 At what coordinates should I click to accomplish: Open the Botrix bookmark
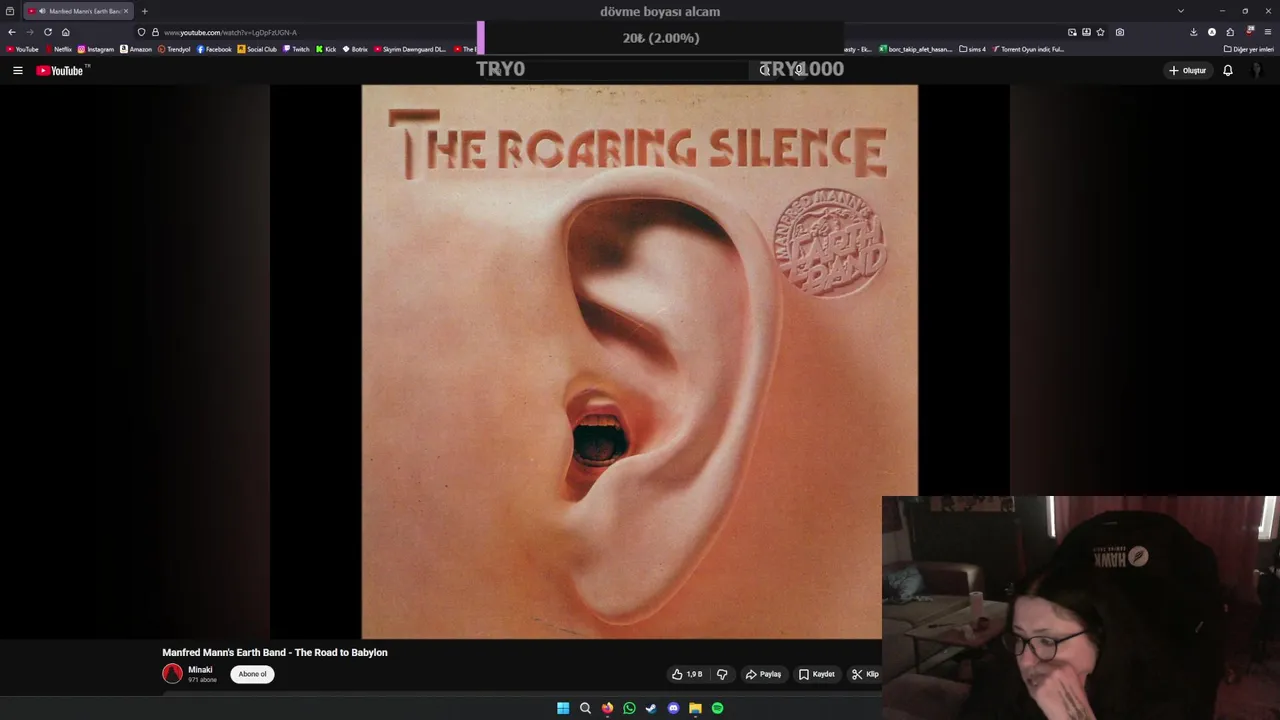(355, 49)
